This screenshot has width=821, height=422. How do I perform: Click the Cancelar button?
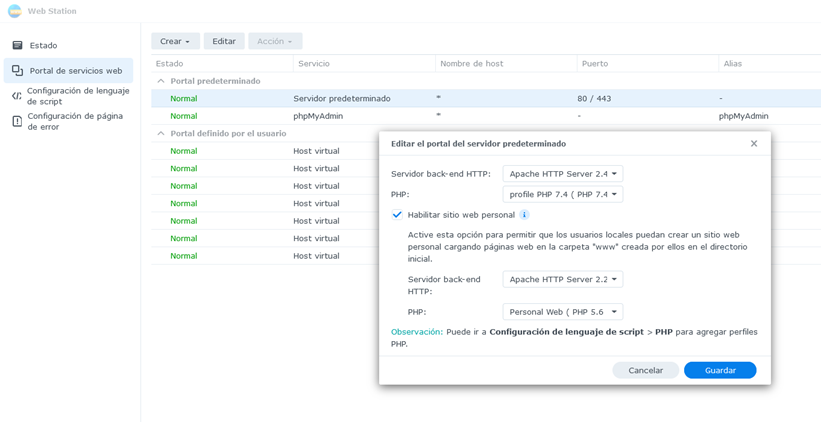click(645, 370)
